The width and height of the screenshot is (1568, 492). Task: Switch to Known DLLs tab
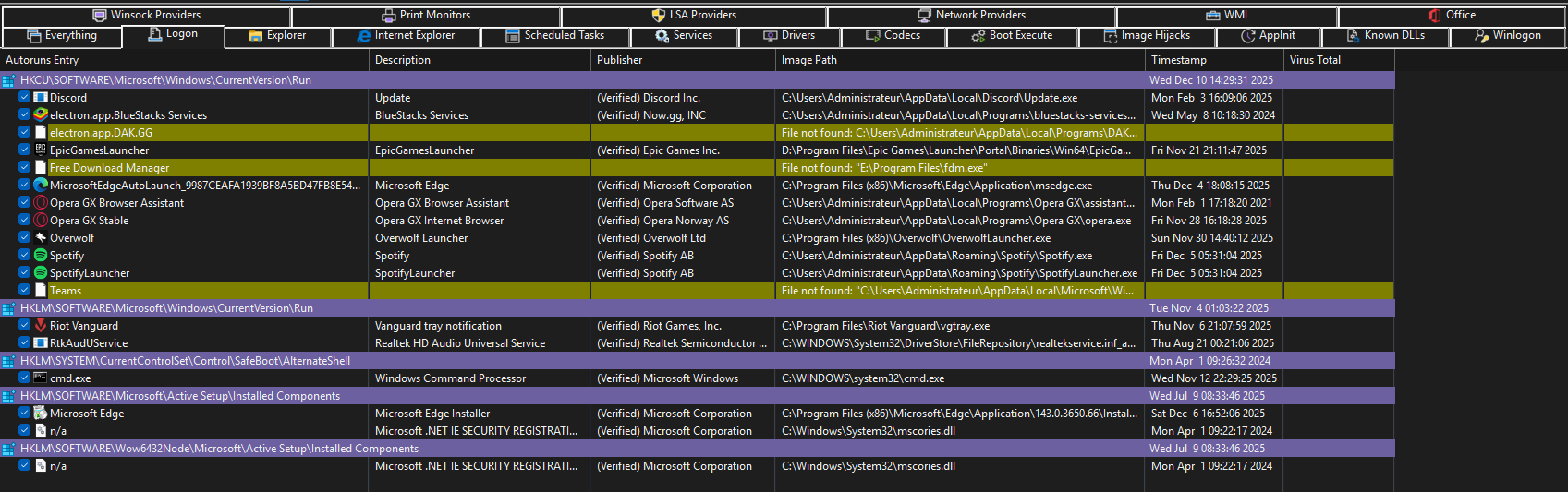pyautogui.click(x=1386, y=36)
